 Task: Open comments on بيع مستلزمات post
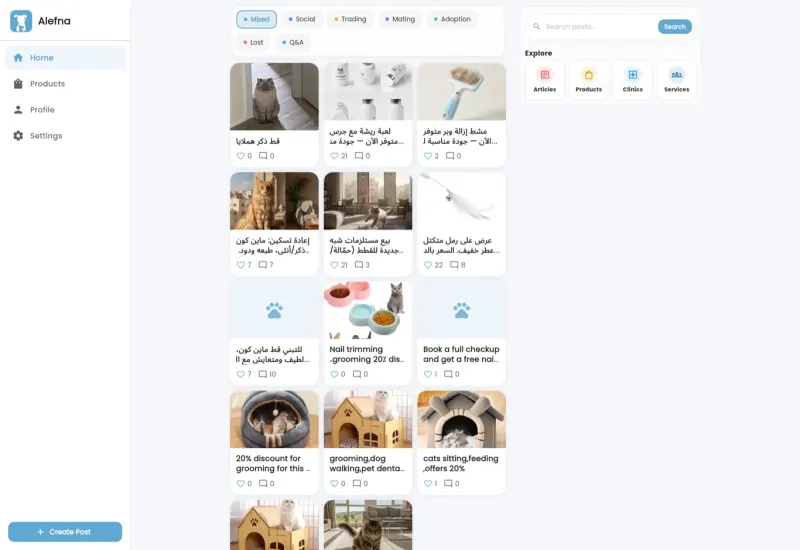[x=359, y=265]
